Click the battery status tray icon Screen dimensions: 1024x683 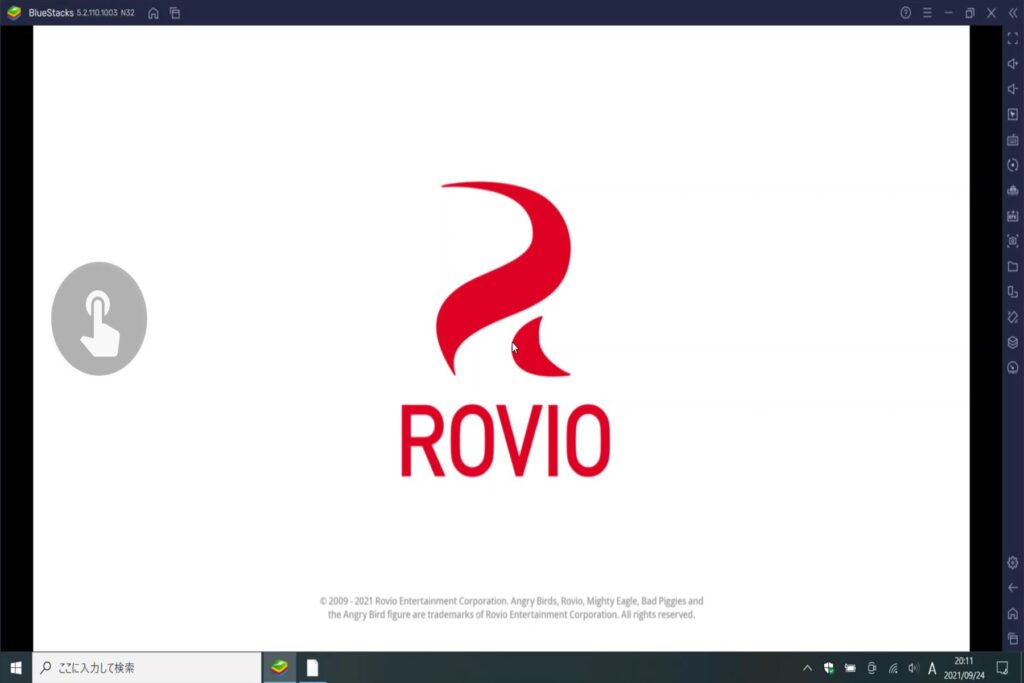click(x=850, y=668)
